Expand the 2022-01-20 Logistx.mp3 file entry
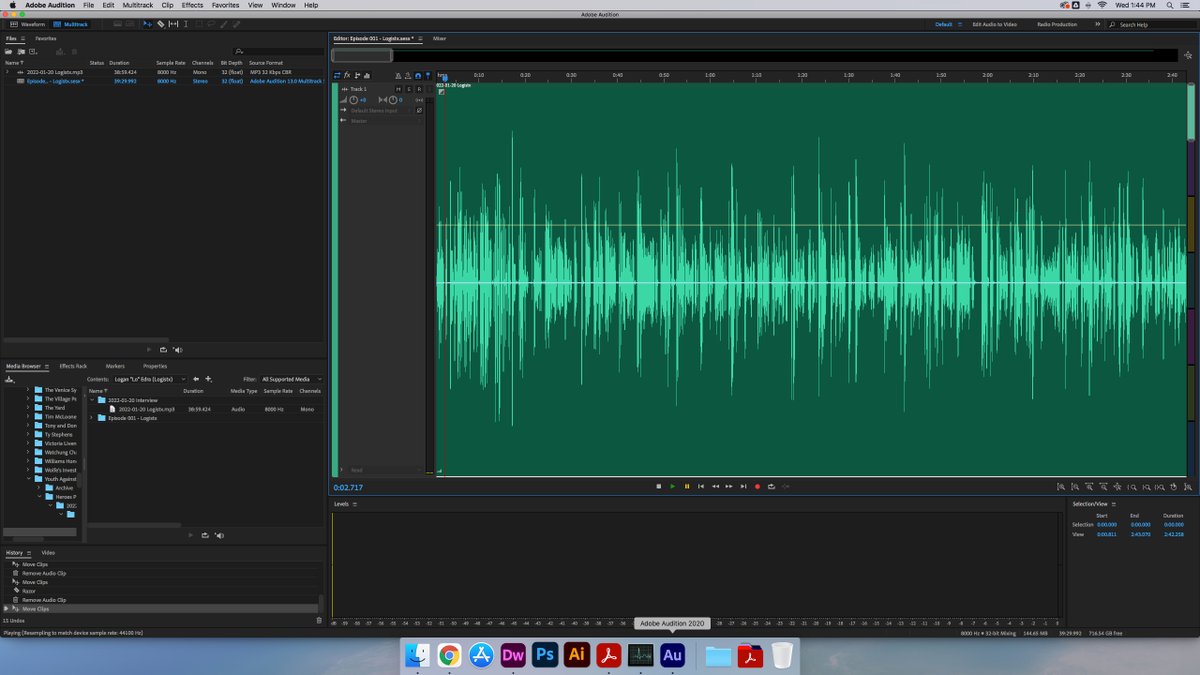This screenshot has height=675, width=1200. 7,72
